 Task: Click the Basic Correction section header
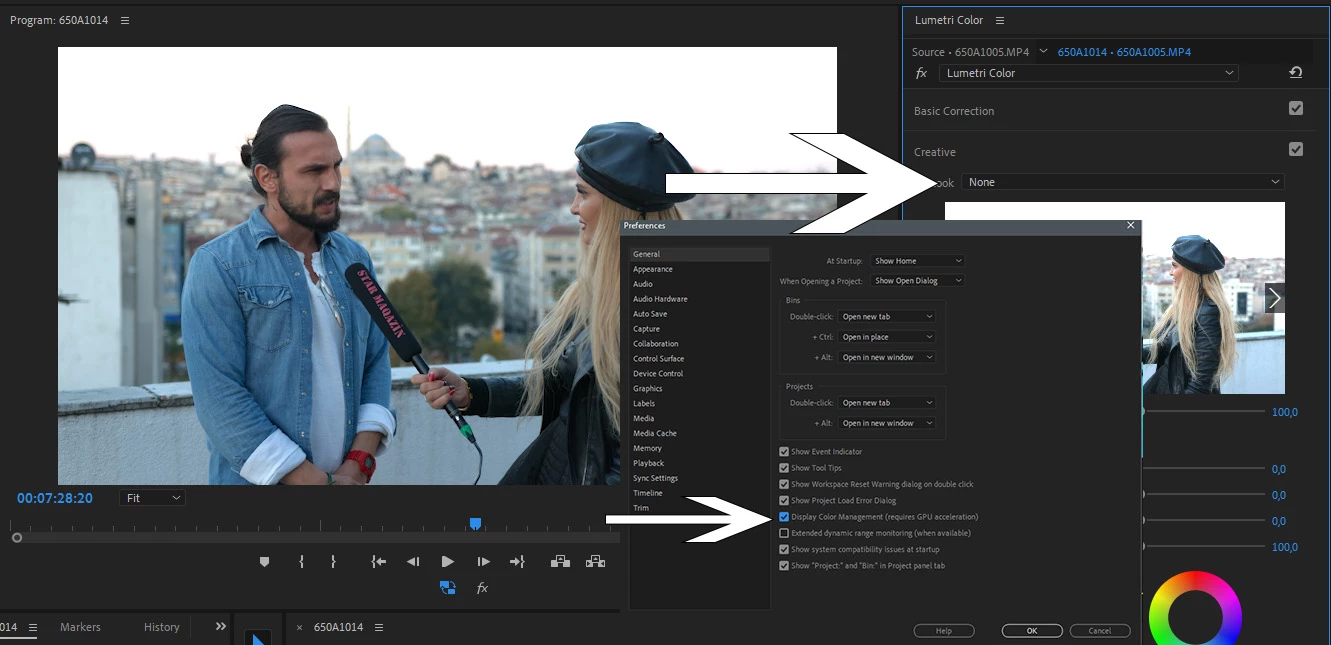pos(954,111)
